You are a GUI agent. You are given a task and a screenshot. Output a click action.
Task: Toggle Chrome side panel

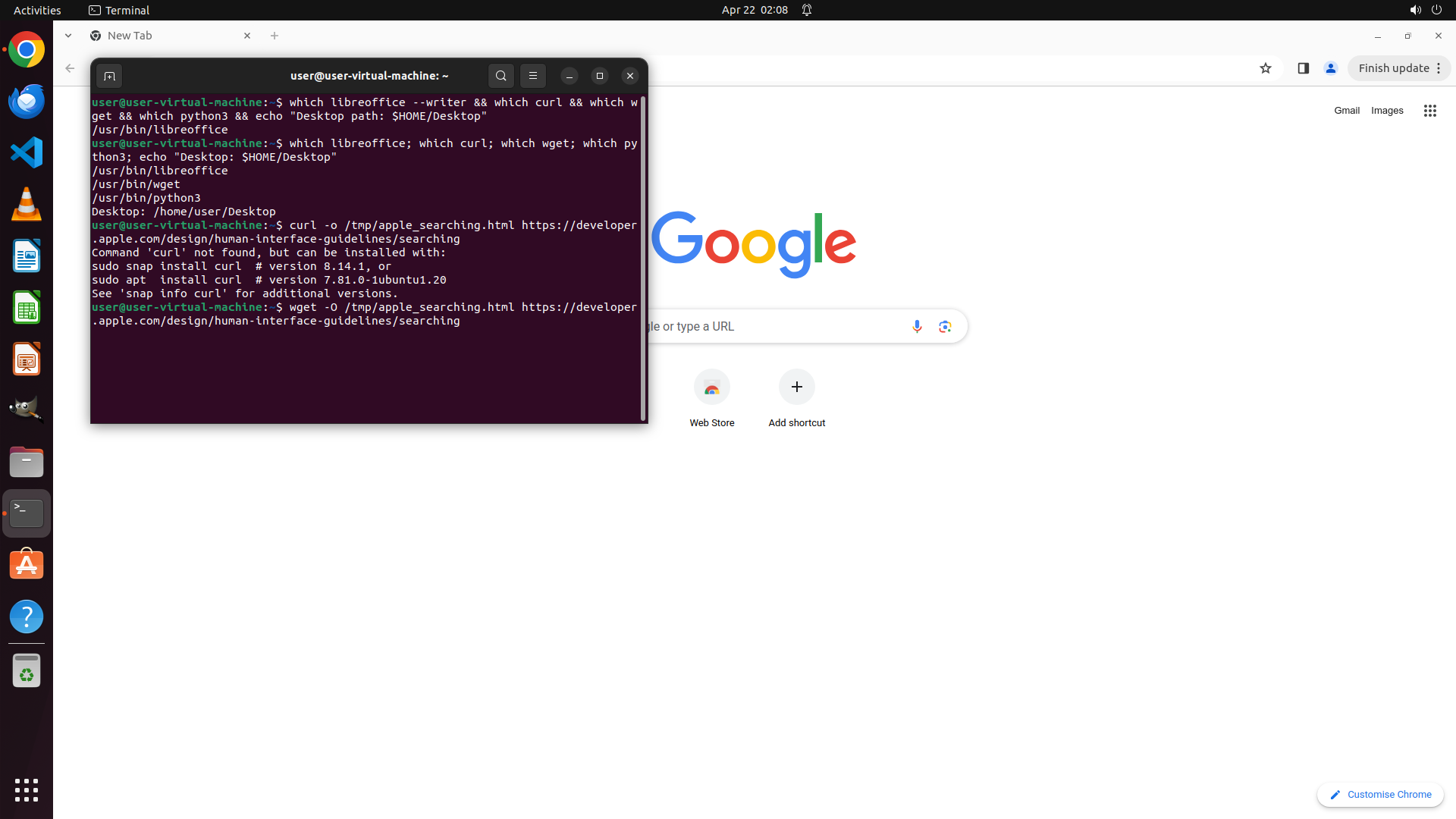(1303, 68)
